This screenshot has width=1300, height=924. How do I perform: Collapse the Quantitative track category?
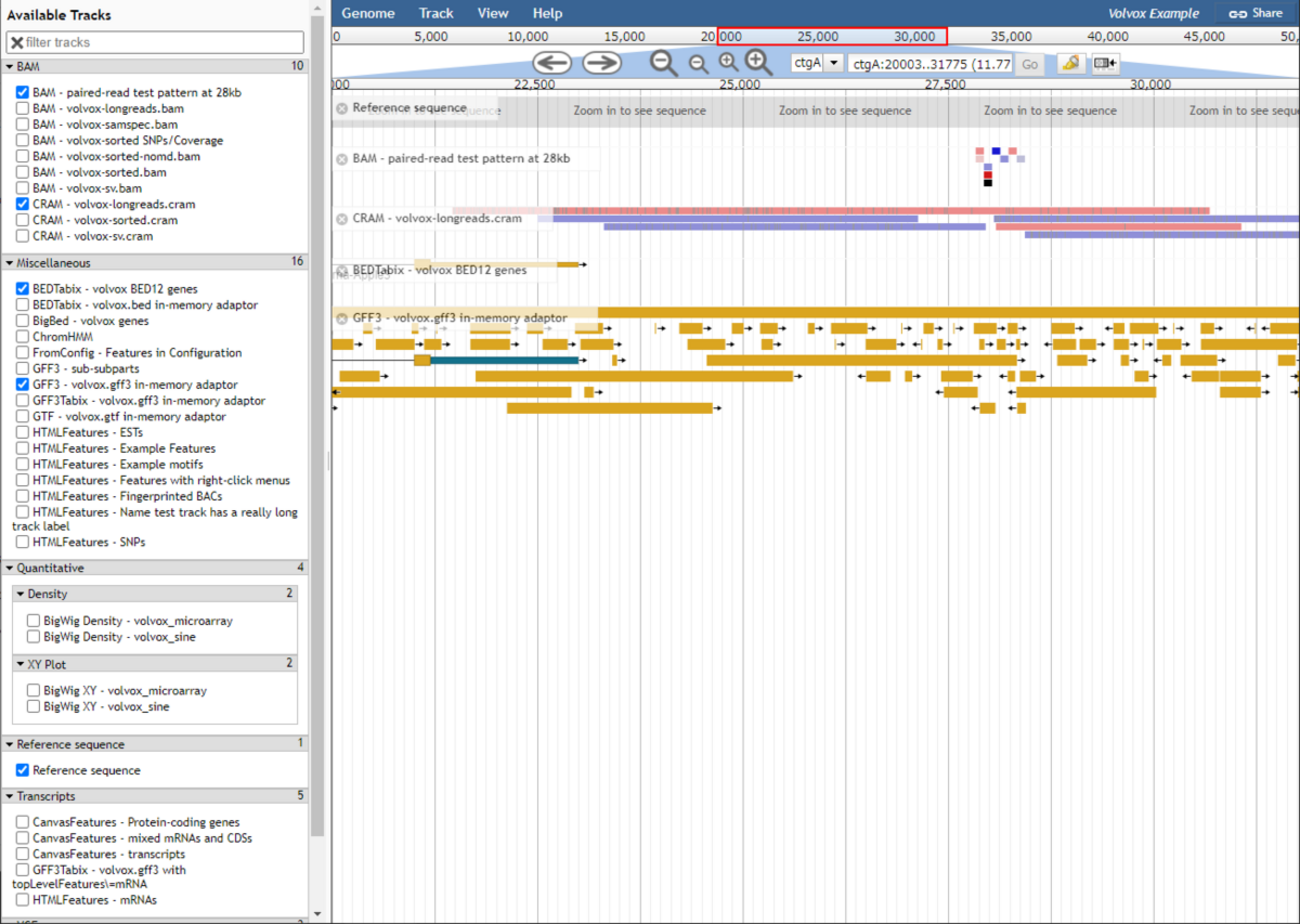pos(10,568)
